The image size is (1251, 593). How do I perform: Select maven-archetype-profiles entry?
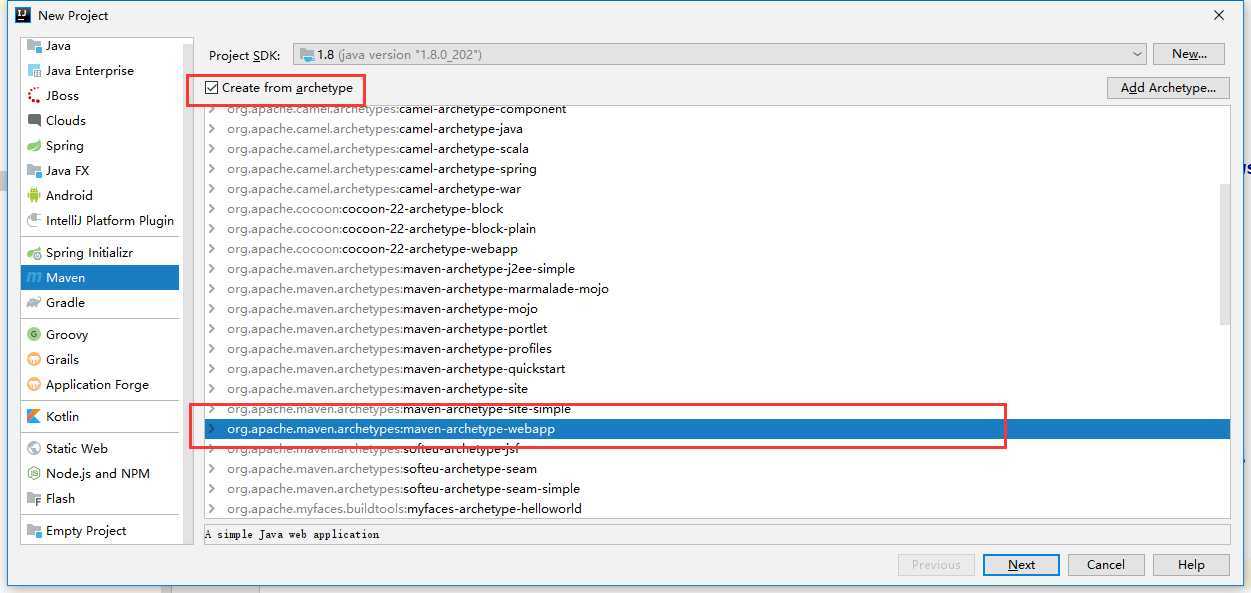click(x=389, y=349)
